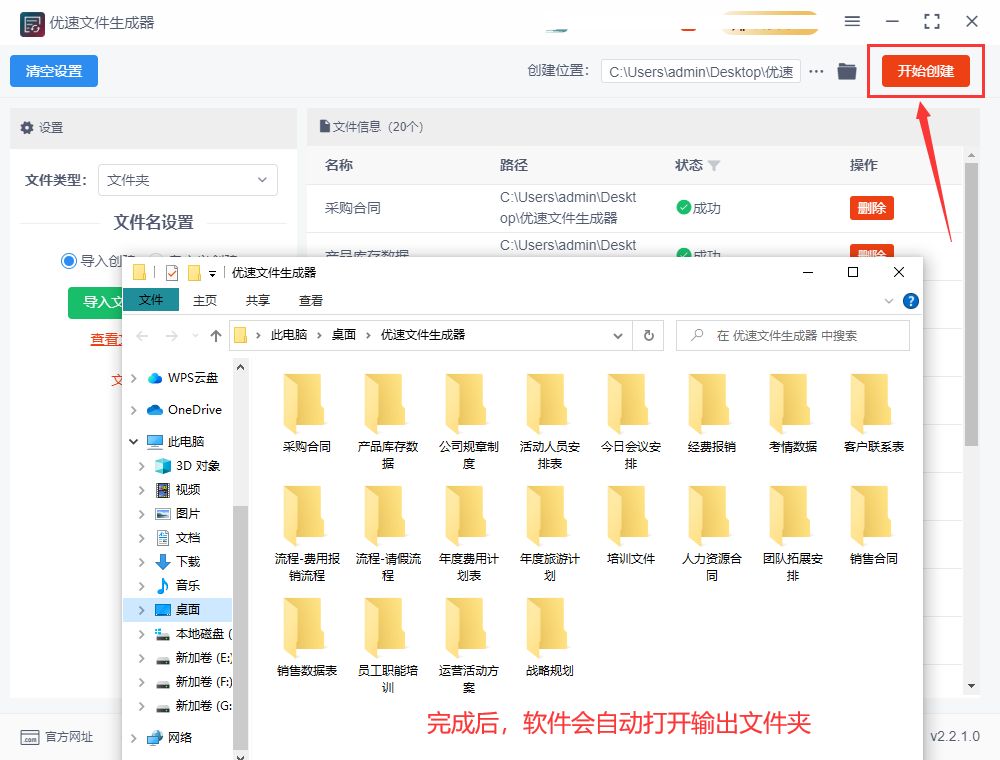Image resolution: width=1000 pixels, height=760 pixels.
Task: Click the 此电脑 breadcrumb in address bar
Action: pyautogui.click(x=289, y=335)
